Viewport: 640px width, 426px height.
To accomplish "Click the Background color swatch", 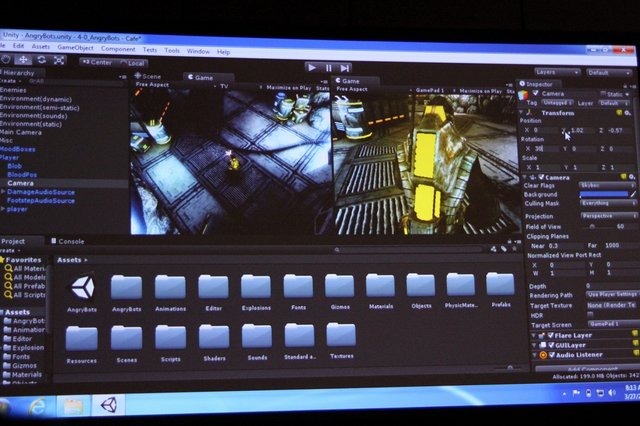I will [x=604, y=194].
